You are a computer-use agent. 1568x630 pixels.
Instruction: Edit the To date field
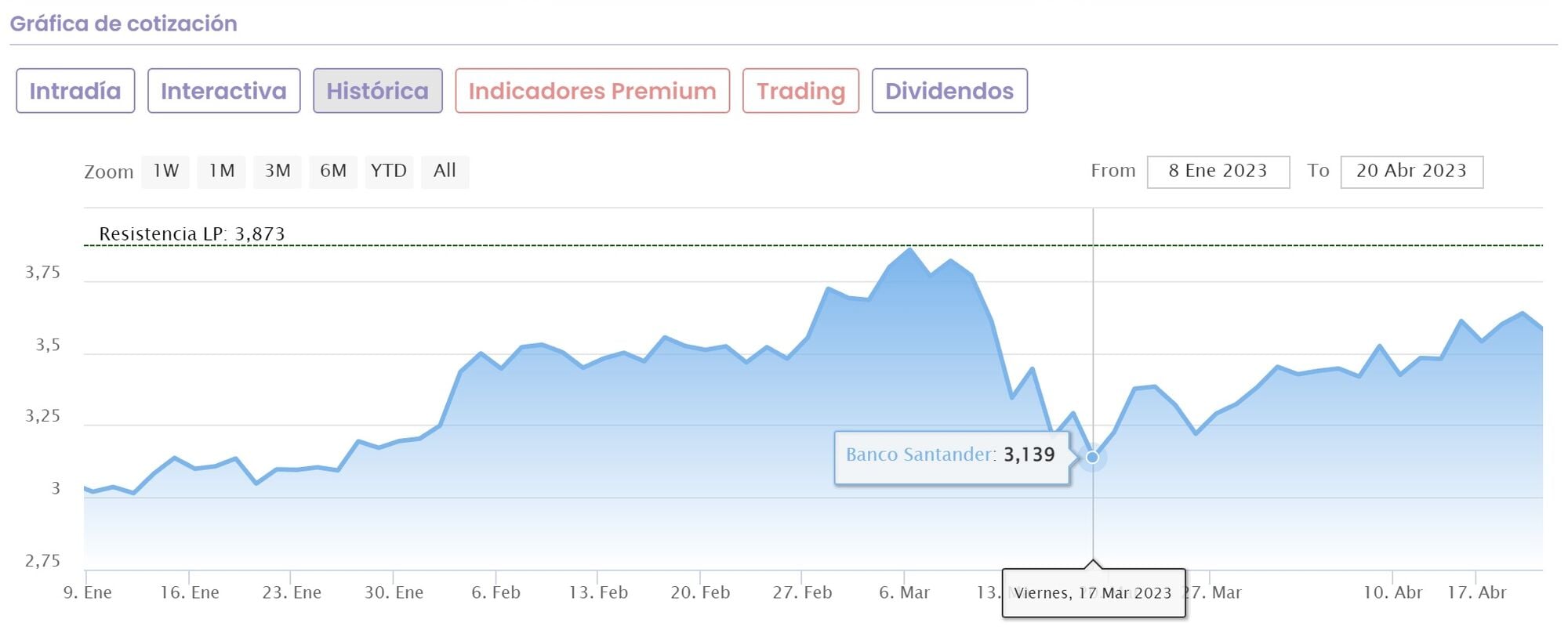(x=1411, y=172)
